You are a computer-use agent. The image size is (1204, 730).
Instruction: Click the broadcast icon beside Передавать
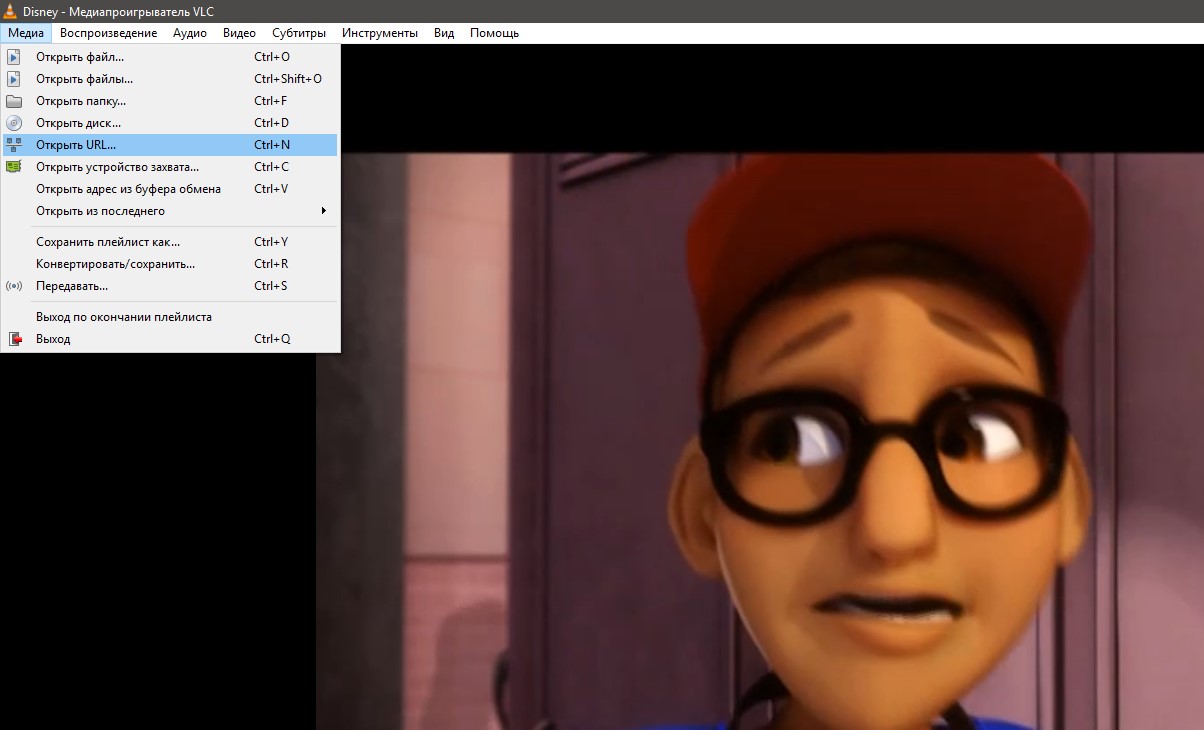click(x=14, y=286)
